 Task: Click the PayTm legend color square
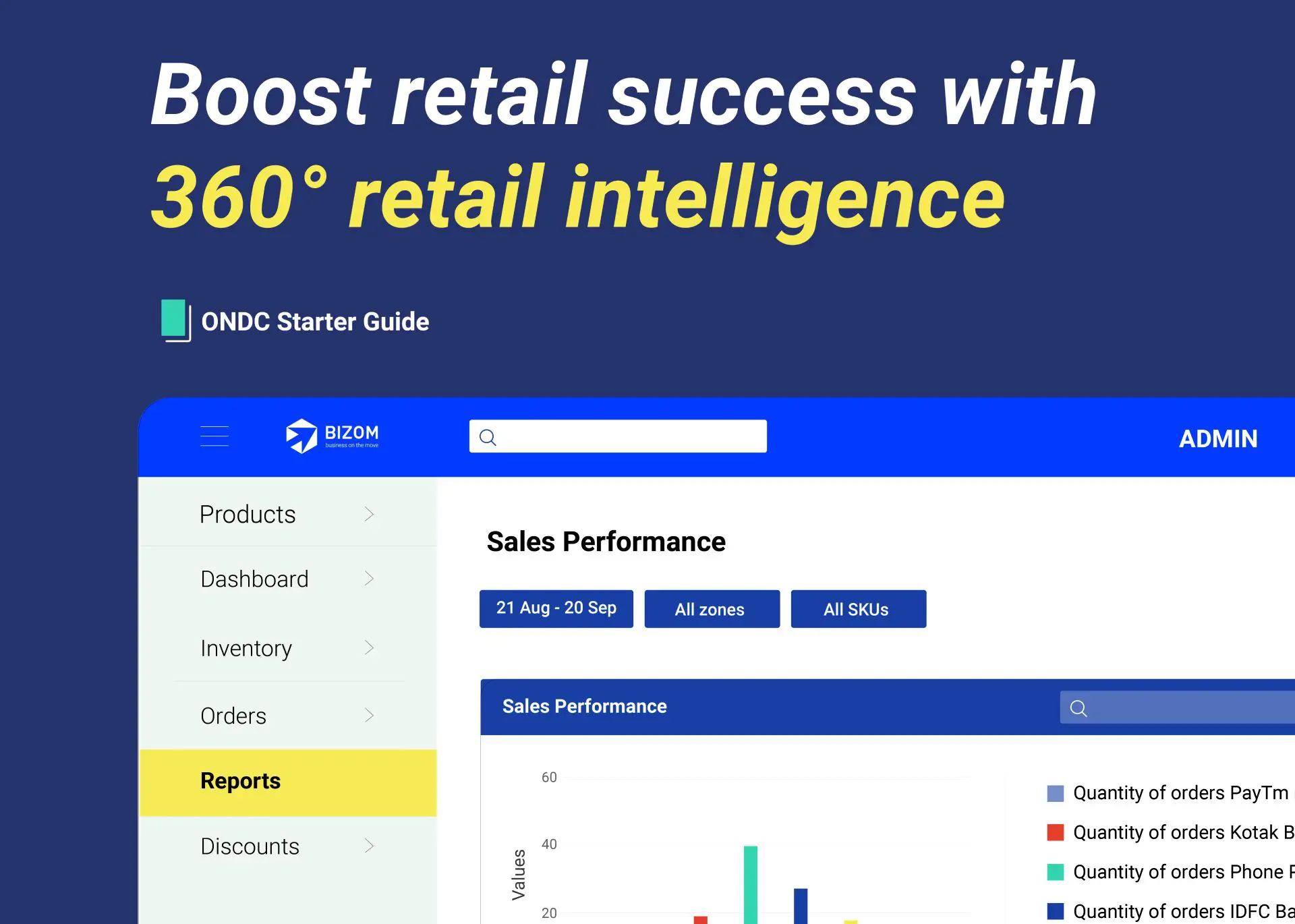tap(1055, 793)
